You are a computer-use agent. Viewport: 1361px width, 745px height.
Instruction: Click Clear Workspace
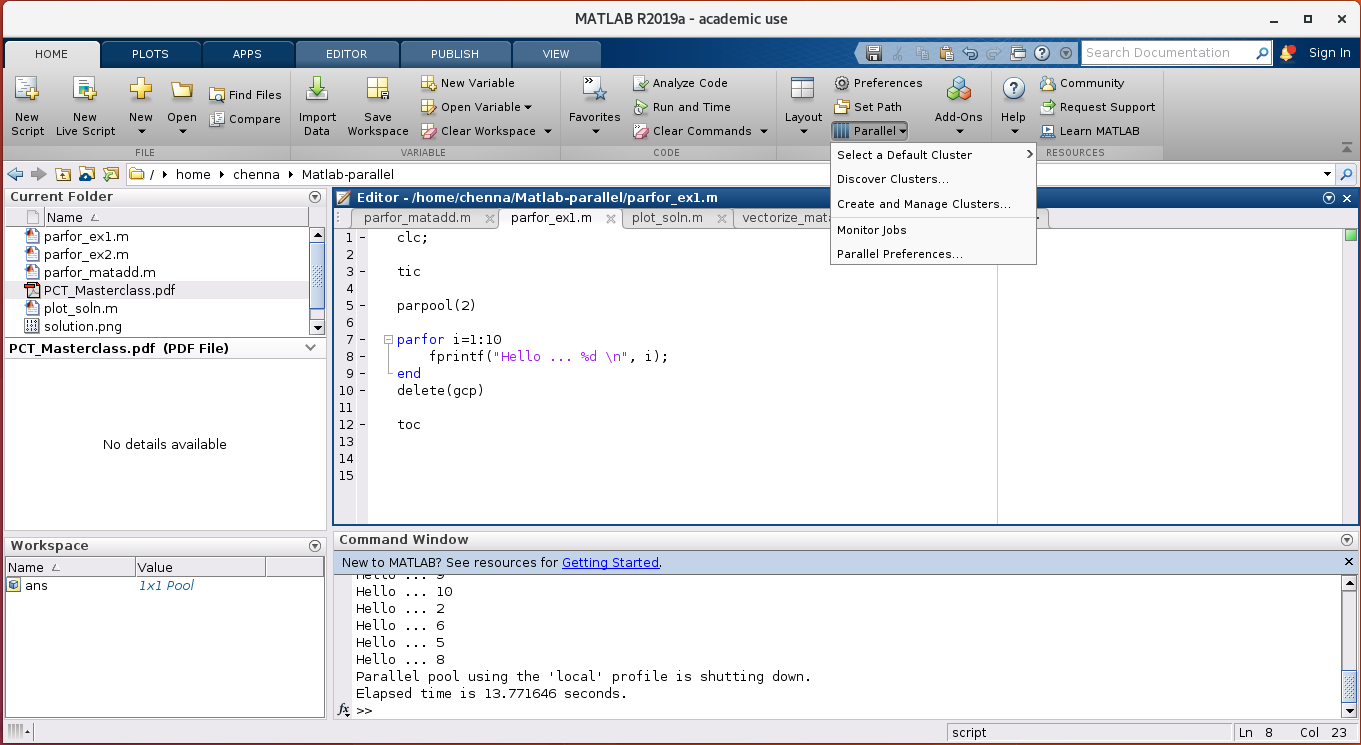[x=478, y=131]
